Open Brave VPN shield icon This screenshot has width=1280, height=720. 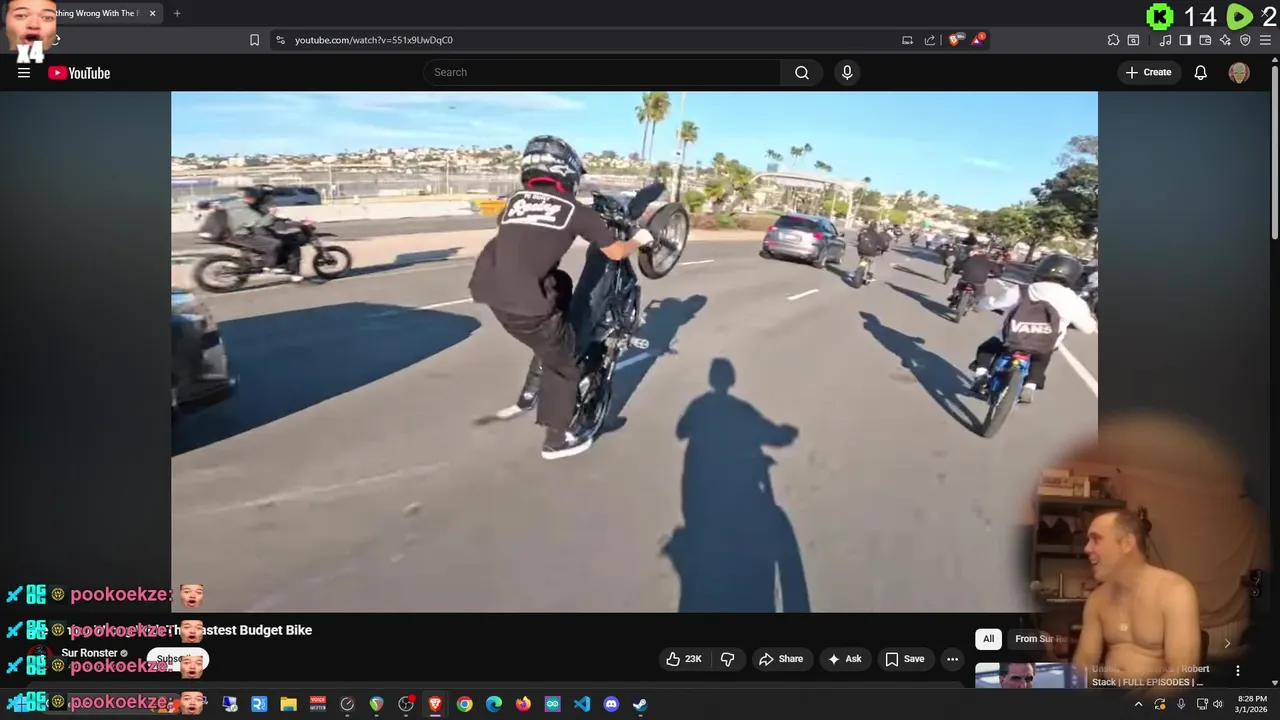click(1245, 40)
